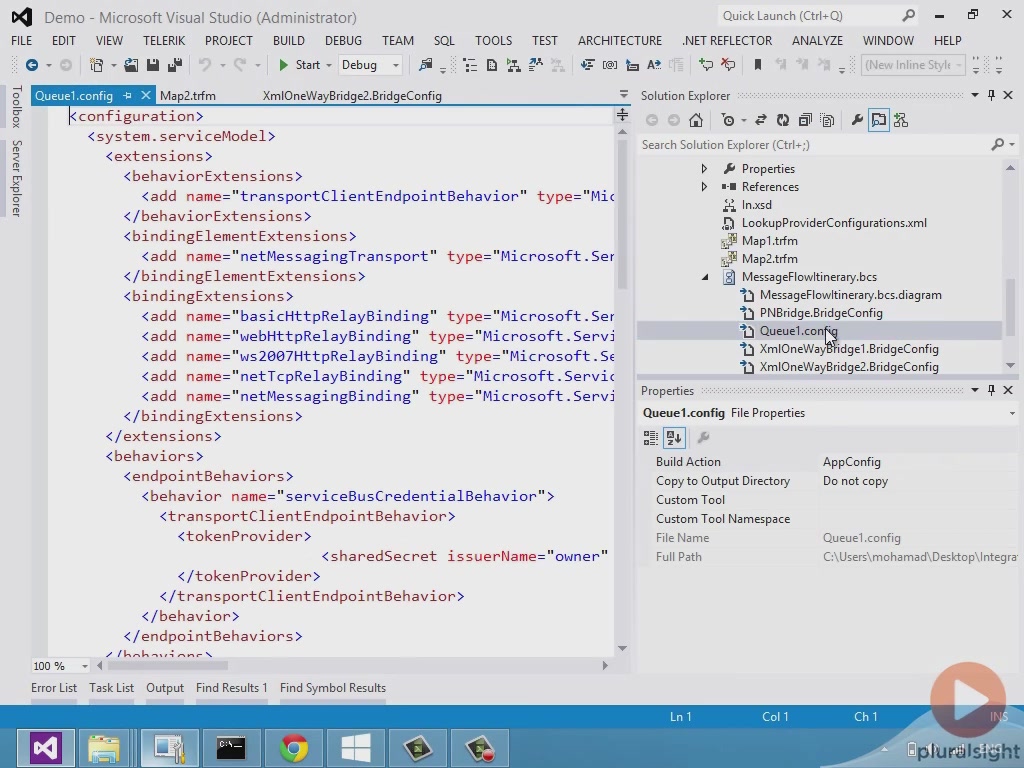The image size is (1024, 768).
Task: Open the ARCHITECTURE menu
Action: tap(620, 40)
